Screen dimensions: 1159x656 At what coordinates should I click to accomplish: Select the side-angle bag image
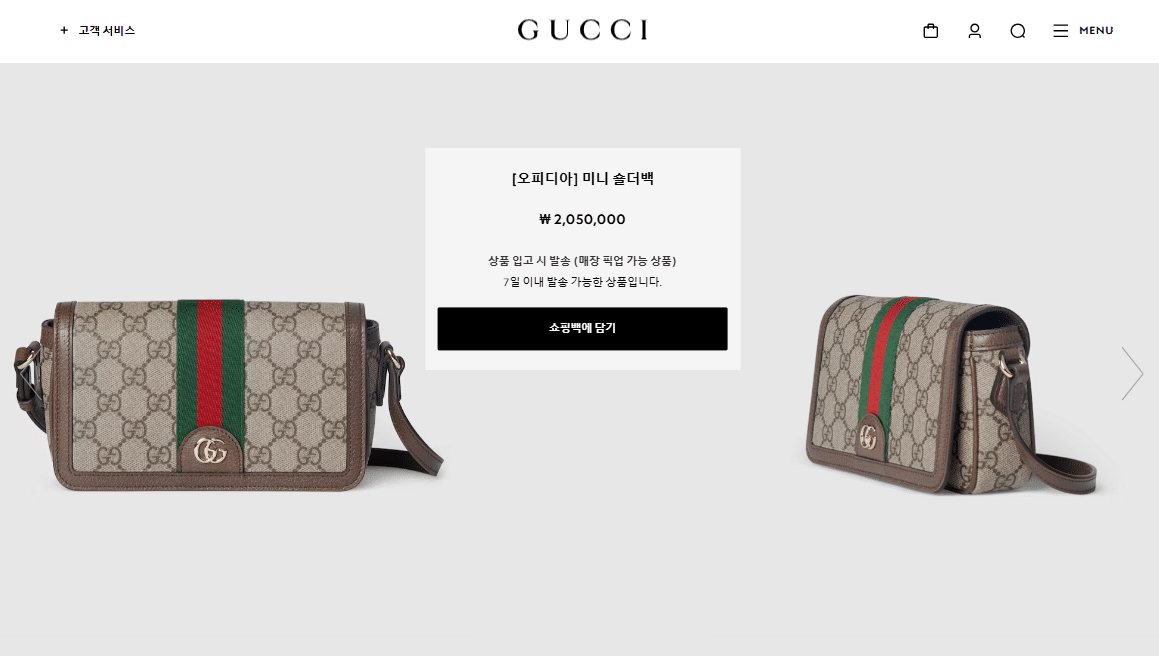point(952,395)
